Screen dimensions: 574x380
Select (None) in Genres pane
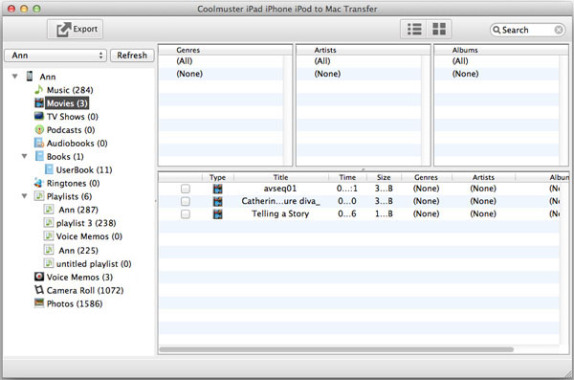pos(189,74)
